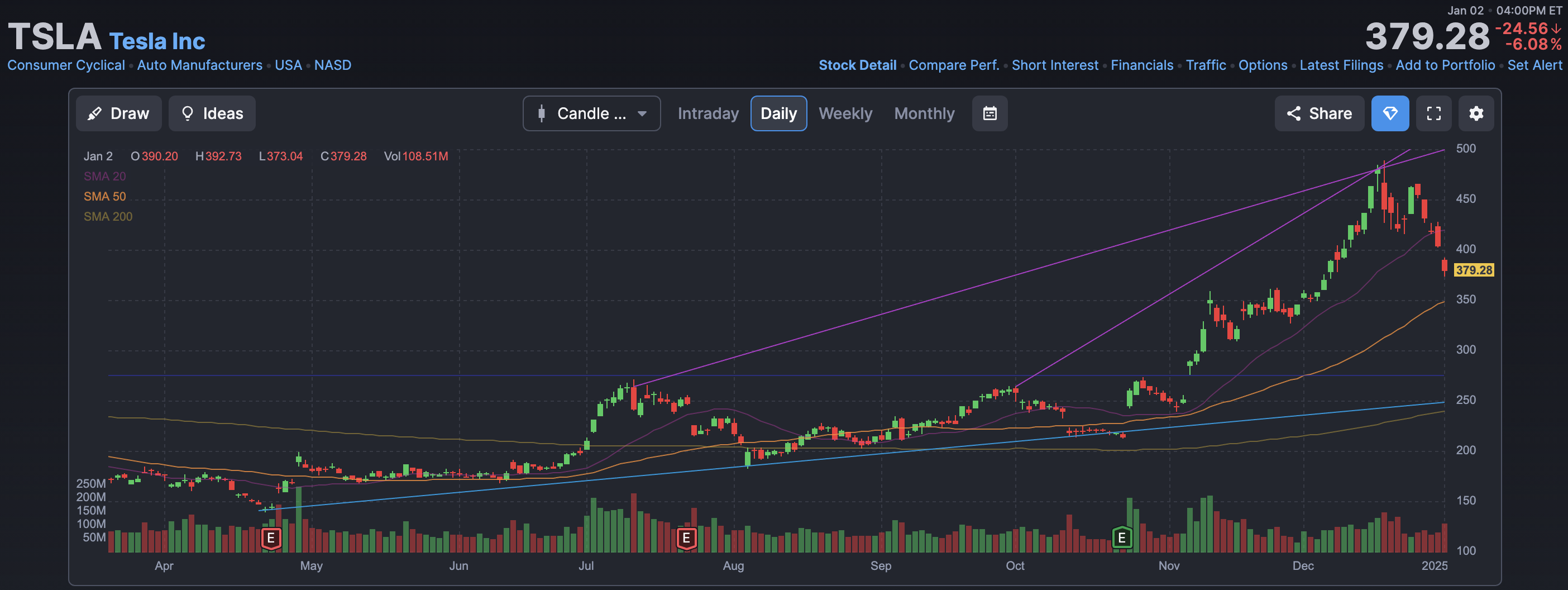
Task: Open the Consumer Cyclical sector link
Action: [66, 65]
